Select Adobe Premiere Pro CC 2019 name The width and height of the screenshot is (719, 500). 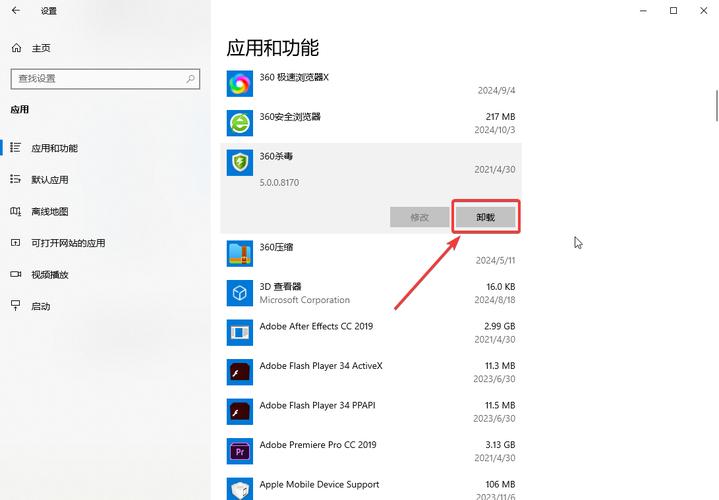[x=318, y=444]
